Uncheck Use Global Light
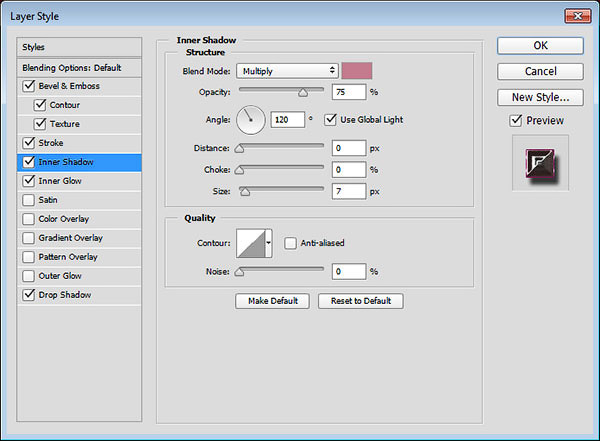Image resolution: width=600 pixels, height=441 pixels. pos(330,120)
